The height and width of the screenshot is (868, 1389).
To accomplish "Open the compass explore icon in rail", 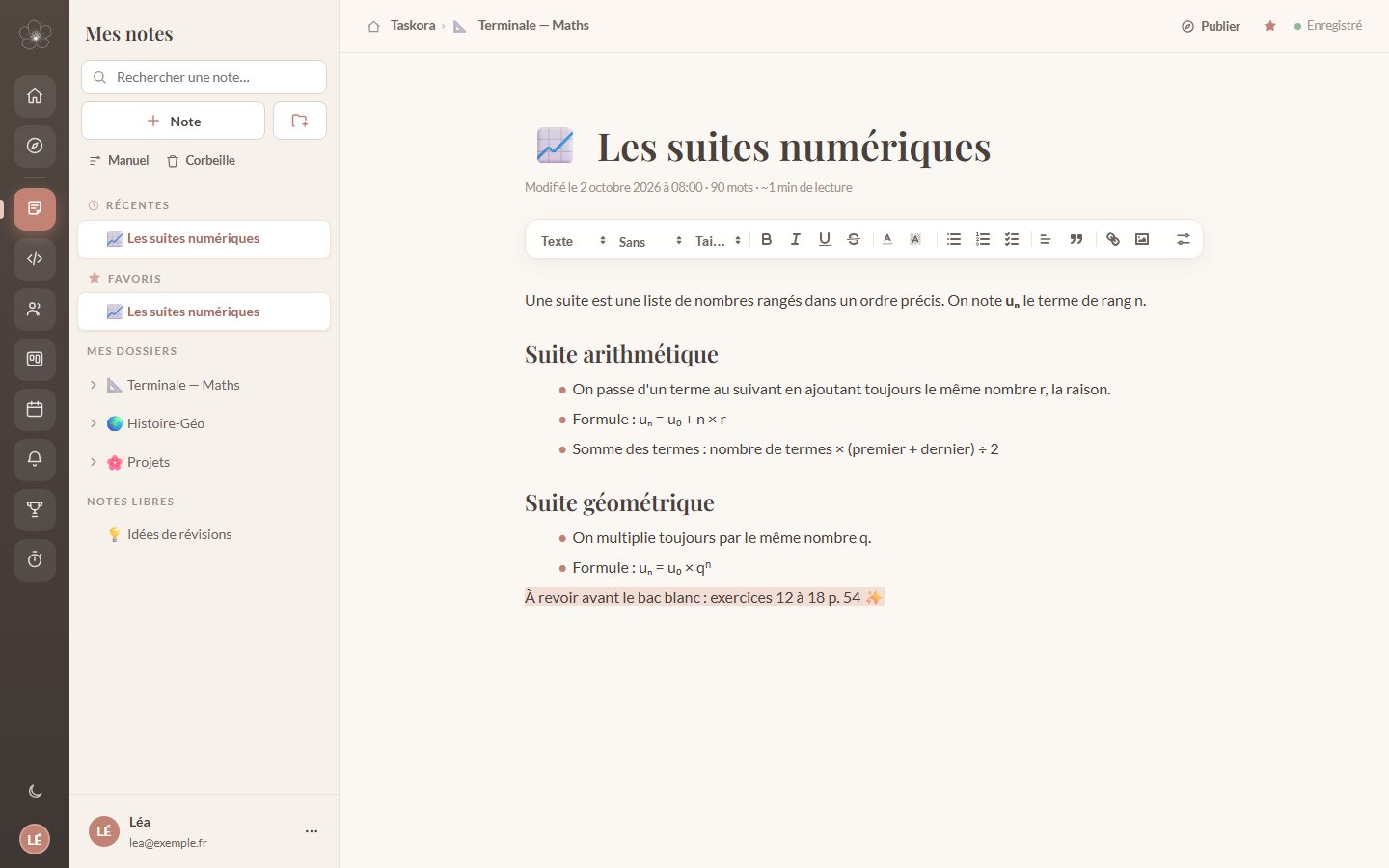I will pyautogui.click(x=35, y=146).
